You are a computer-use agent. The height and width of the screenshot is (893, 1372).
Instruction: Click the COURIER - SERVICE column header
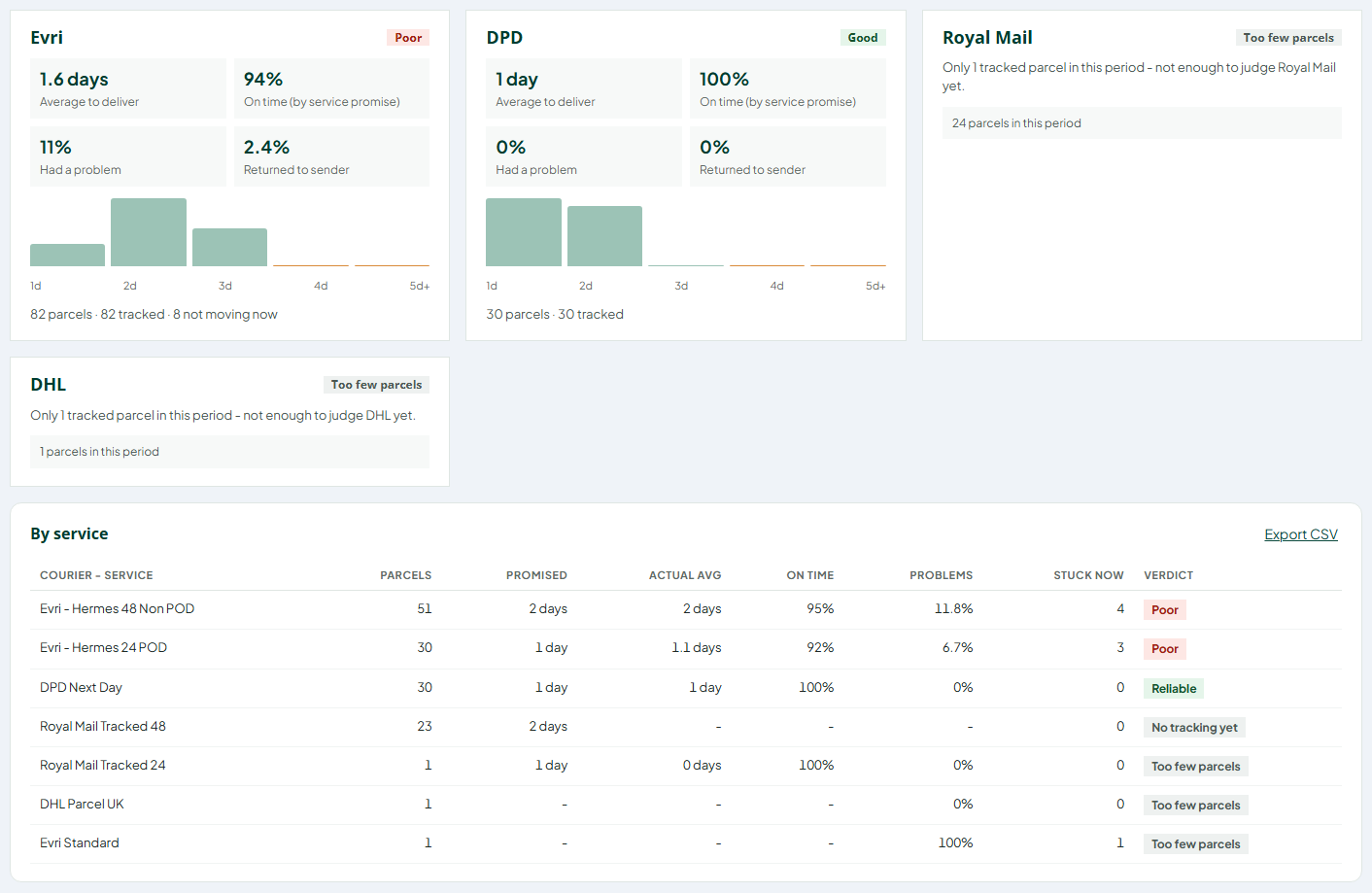coord(96,575)
